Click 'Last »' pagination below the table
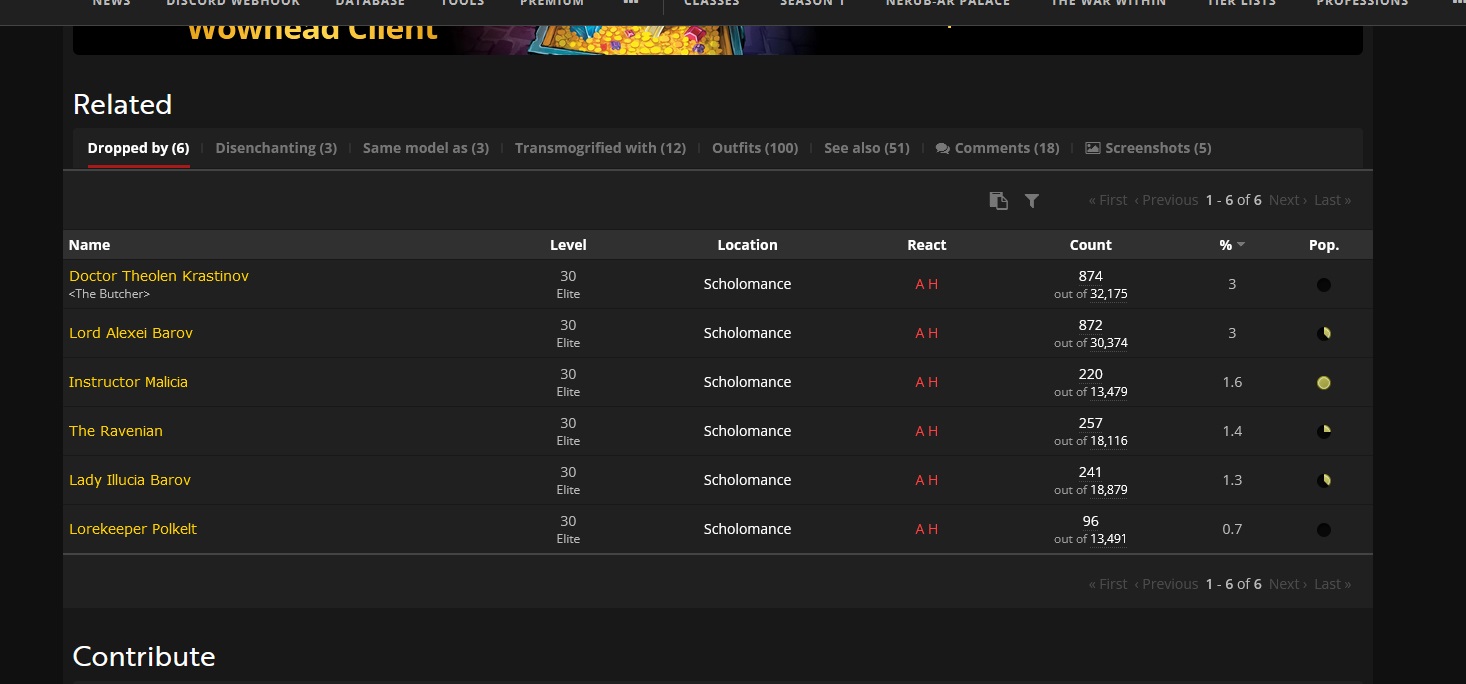 1333,584
